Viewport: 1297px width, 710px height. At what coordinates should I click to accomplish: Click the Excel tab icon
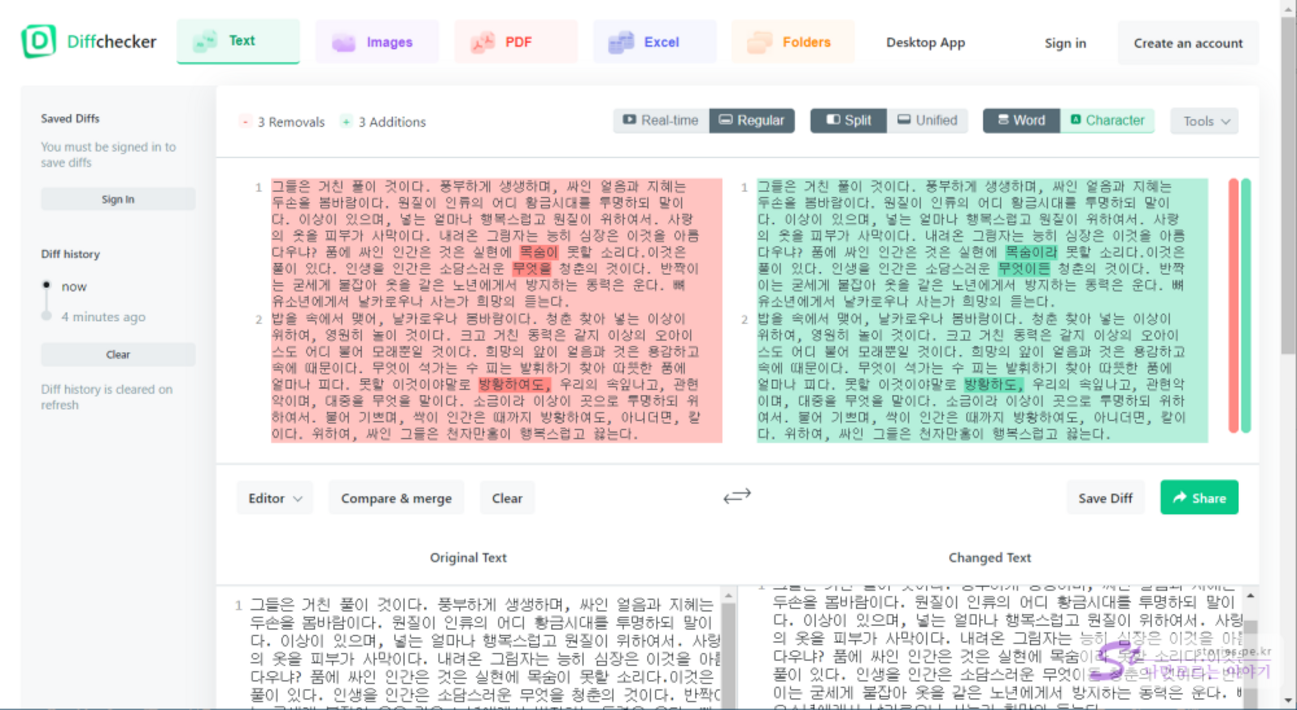621,43
